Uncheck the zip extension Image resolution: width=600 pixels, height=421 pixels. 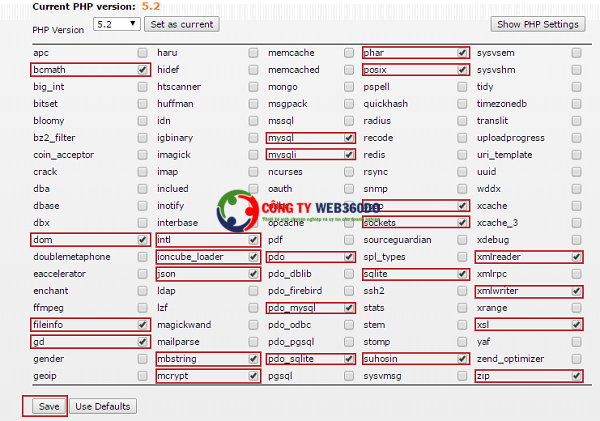[x=576, y=376]
